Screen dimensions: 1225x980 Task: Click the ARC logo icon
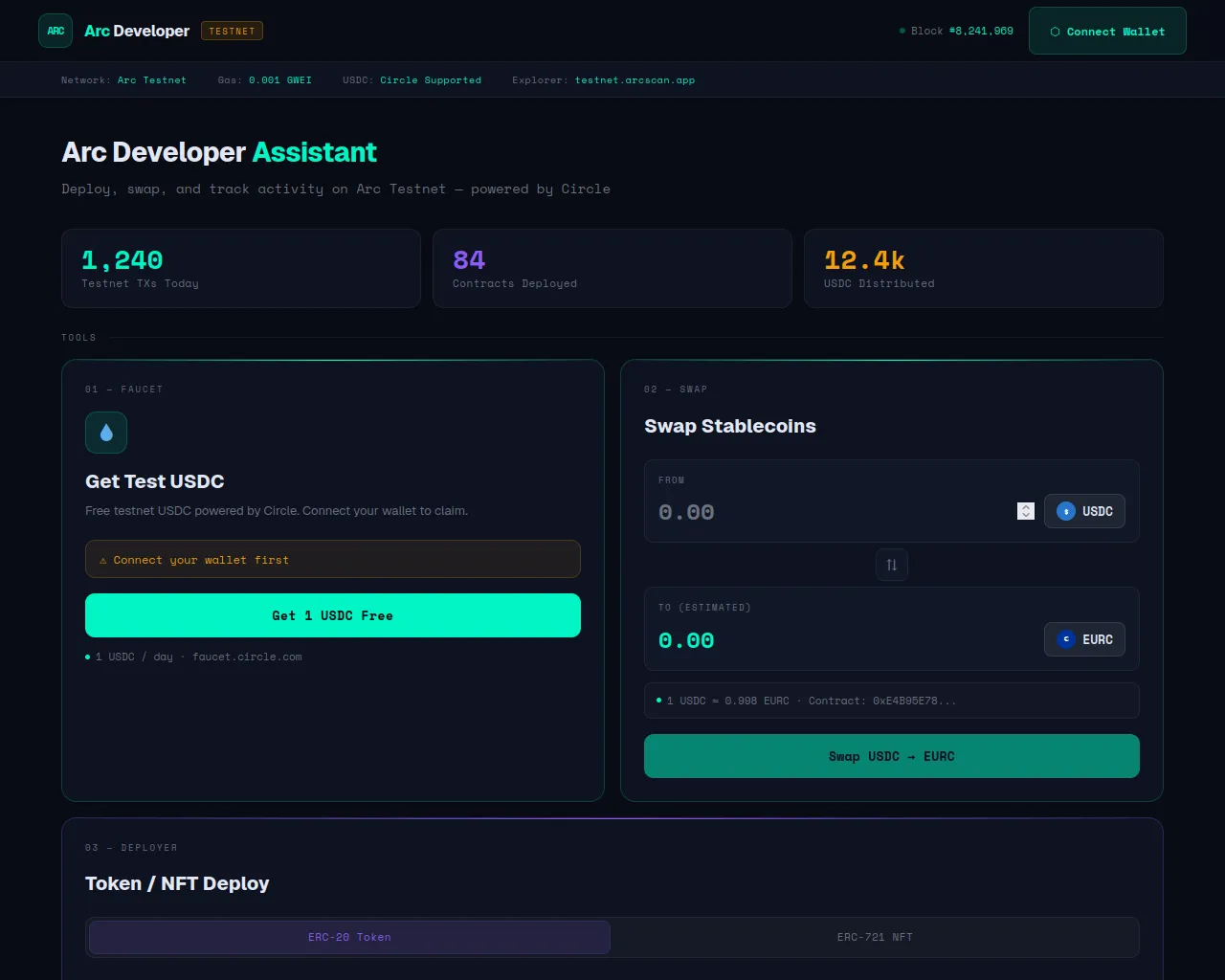coord(56,31)
